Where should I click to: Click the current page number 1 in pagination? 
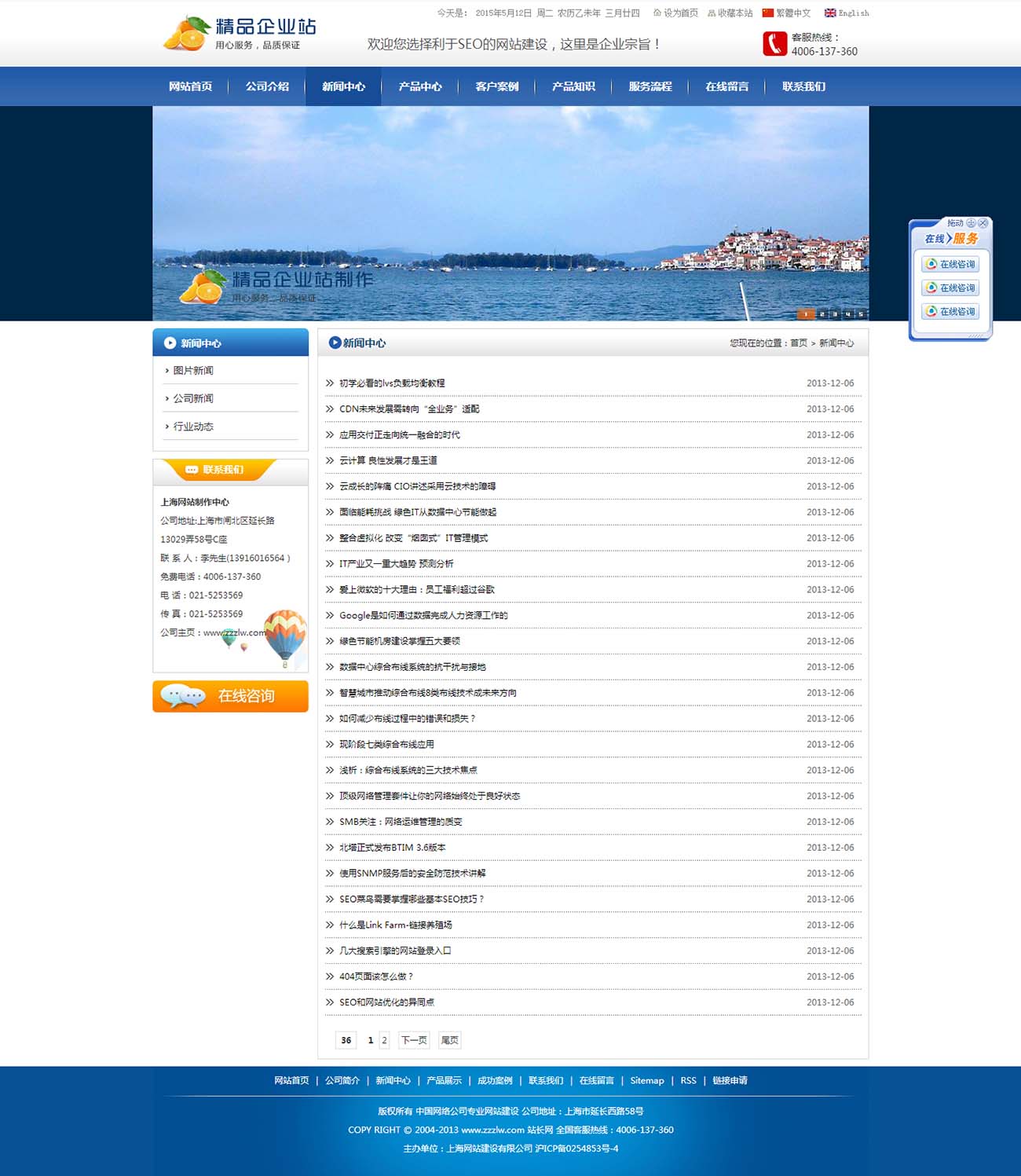[371, 1040]
